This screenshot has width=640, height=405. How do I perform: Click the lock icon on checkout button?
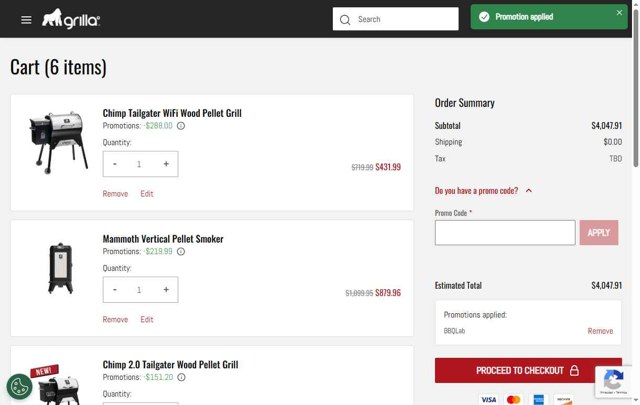click(574, 370)
